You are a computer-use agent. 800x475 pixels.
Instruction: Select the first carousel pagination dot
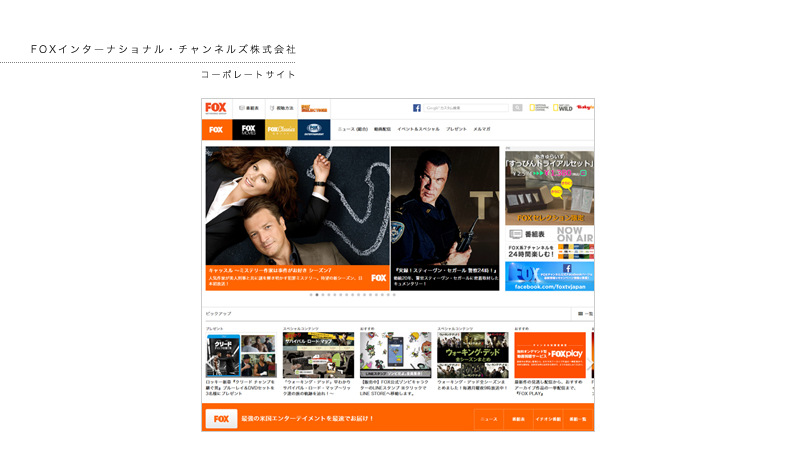(311, 295)
